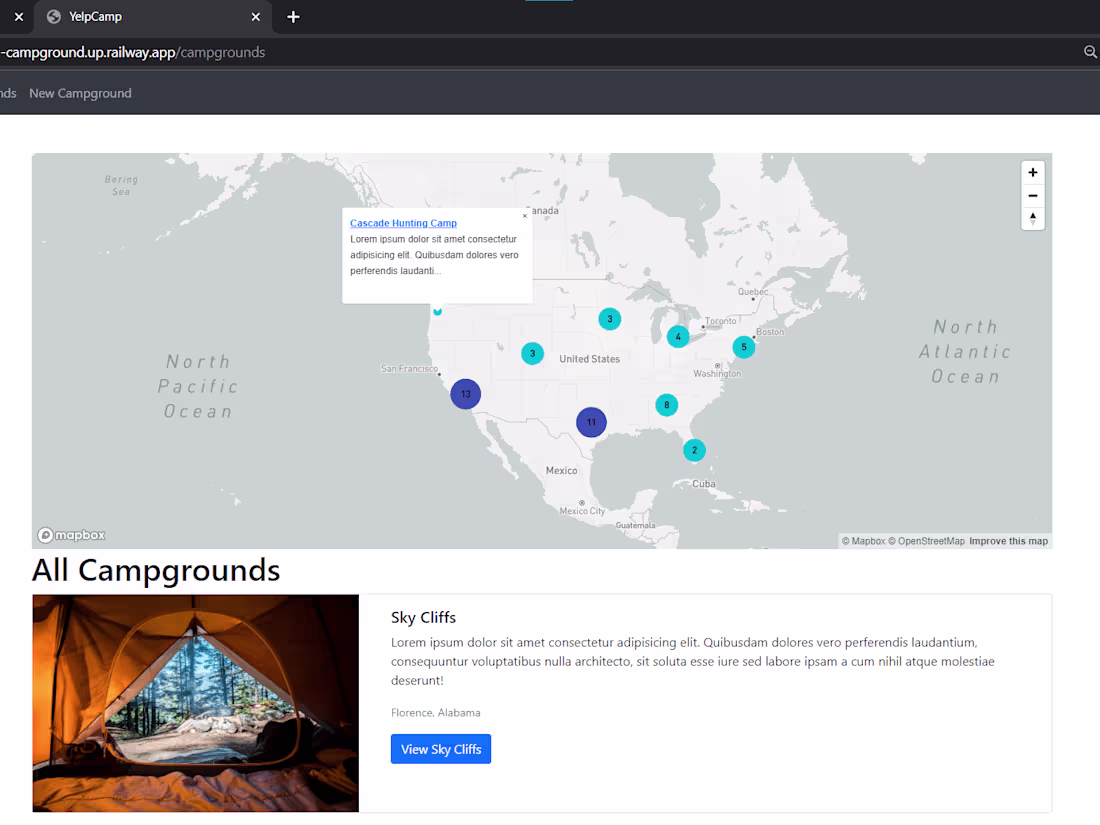Screen dimensions: 1100x825
Task: Click the cluster marker labeled 3 near Nevada
Action: [x=532, y=353]
